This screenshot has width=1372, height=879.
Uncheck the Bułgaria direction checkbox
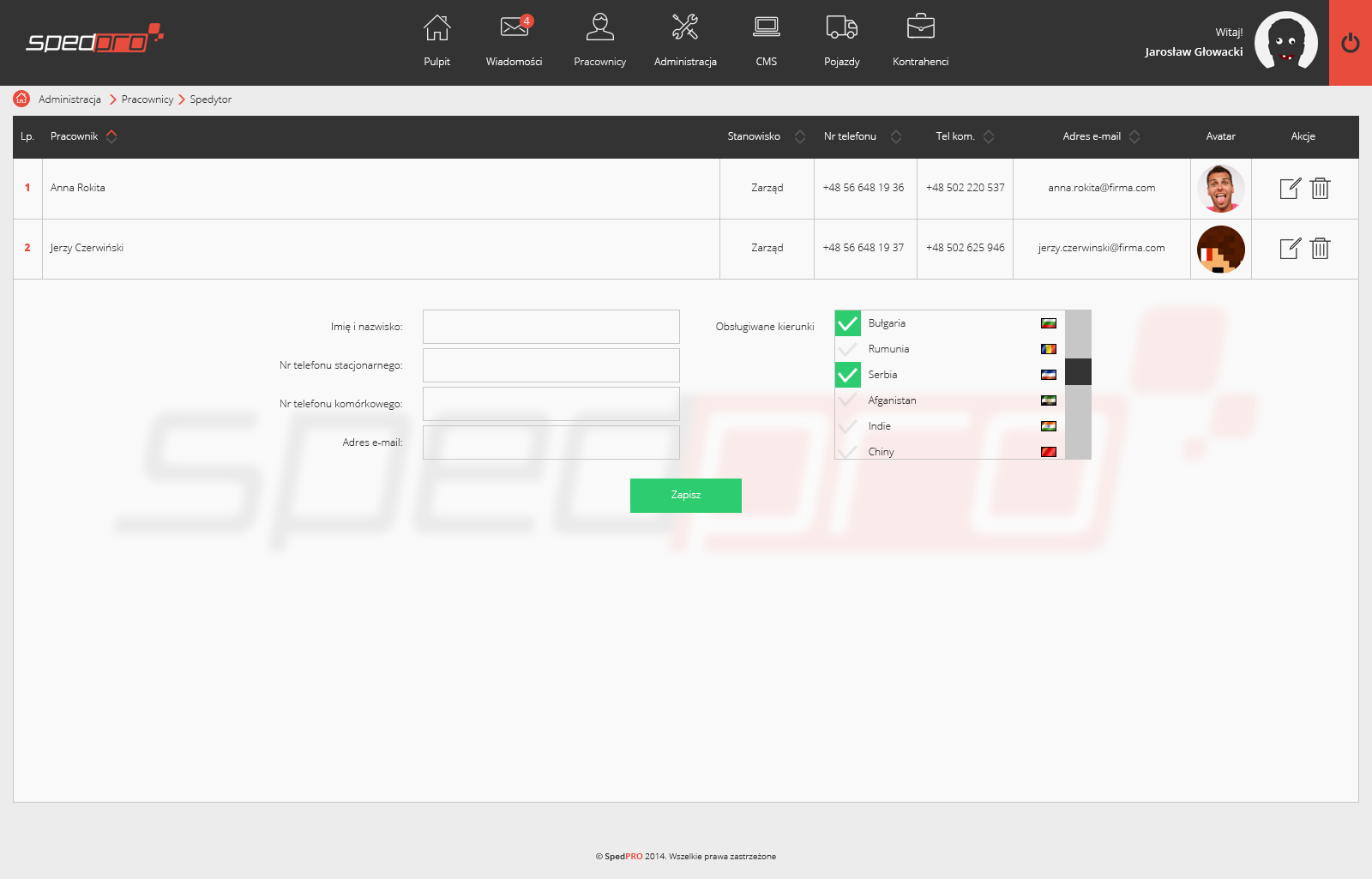point(848,323)
